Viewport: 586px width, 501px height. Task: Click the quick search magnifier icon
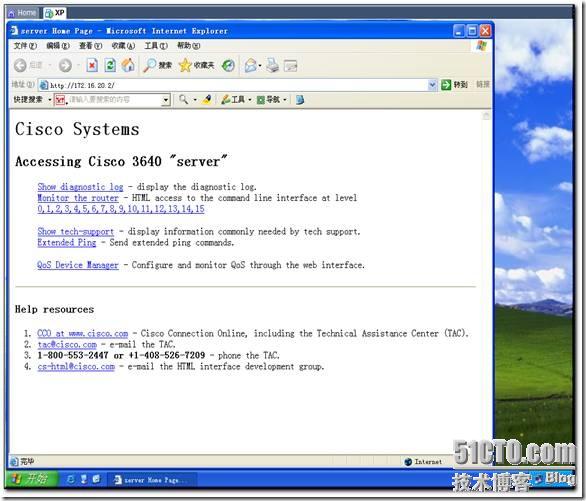tap(183, 99)
